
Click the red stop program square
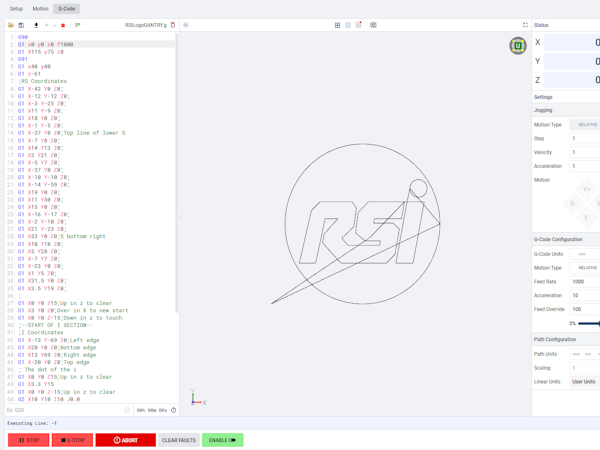[63, 25]
